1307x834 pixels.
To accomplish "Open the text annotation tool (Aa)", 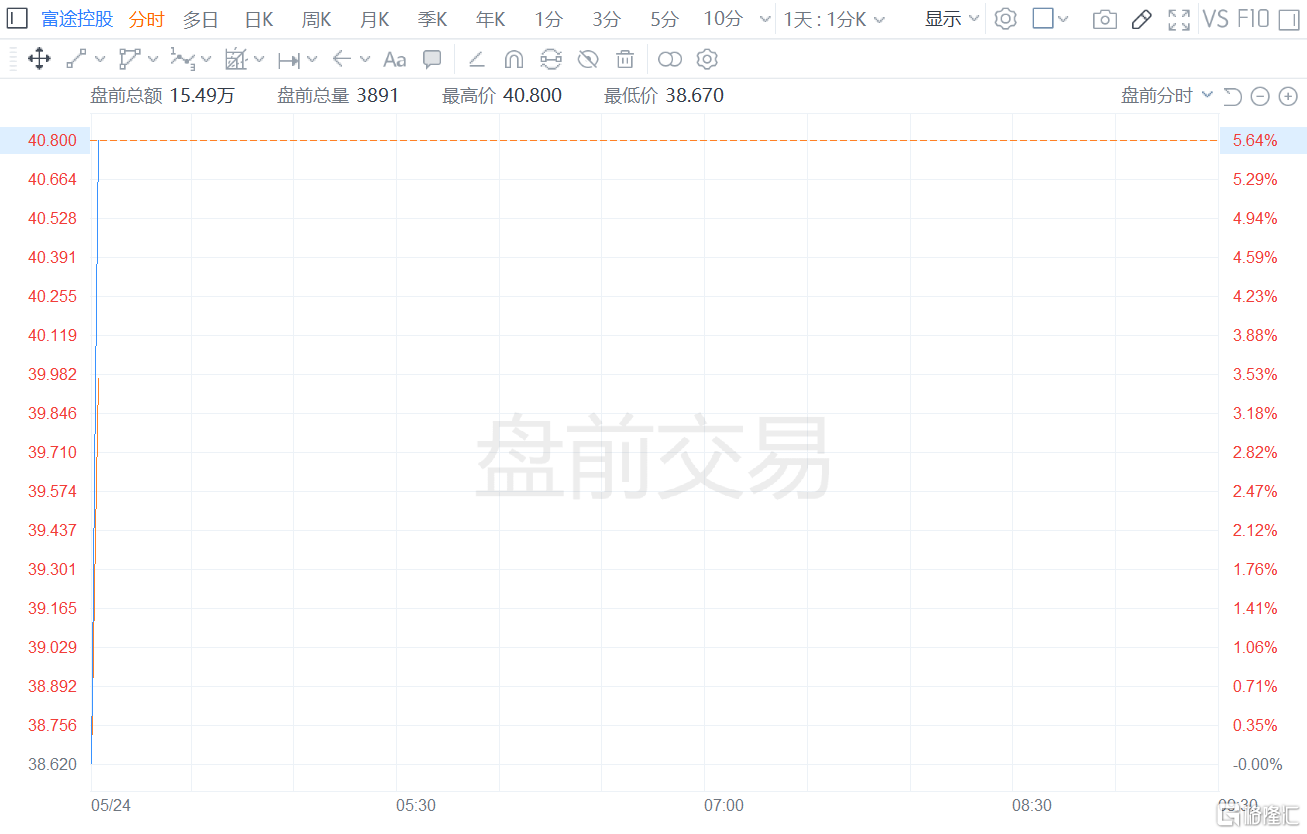I will 394,59.
